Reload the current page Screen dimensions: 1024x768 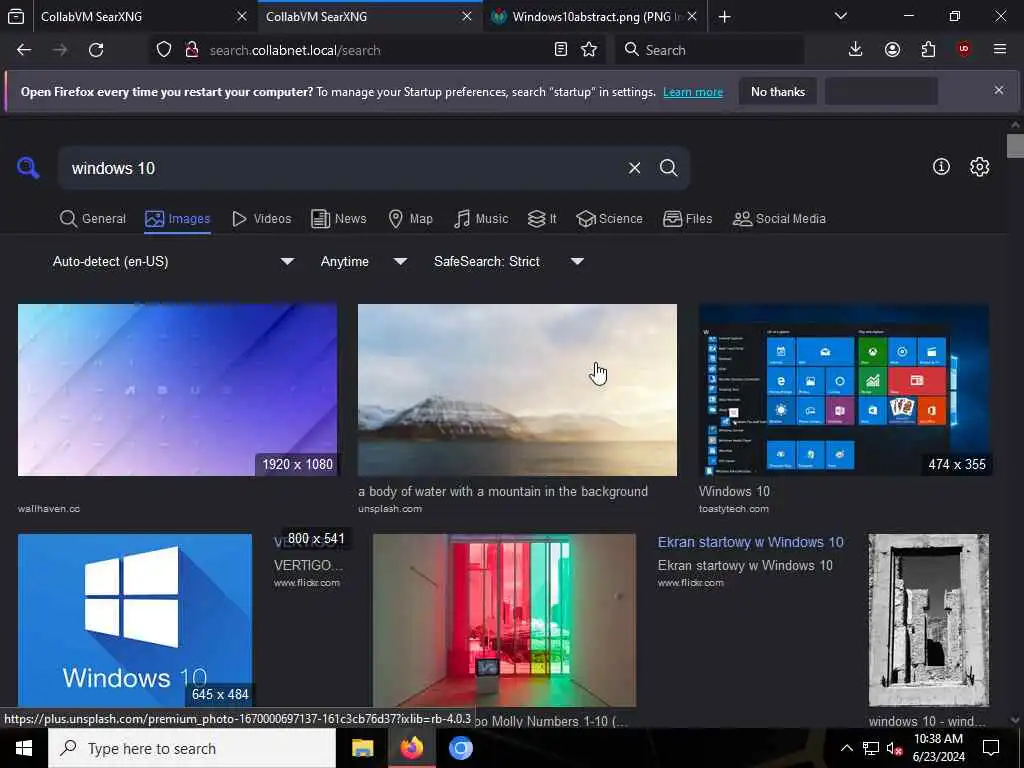(96, 50)
